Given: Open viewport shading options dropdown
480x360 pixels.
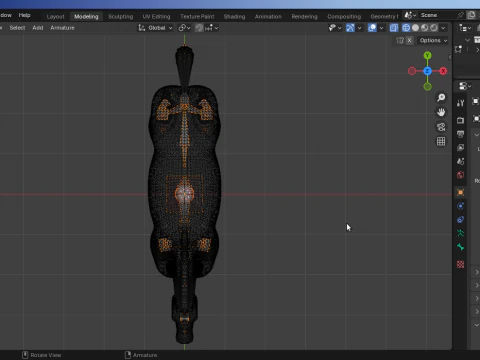Looking at the screenshot, I should [x=443, y=28].
